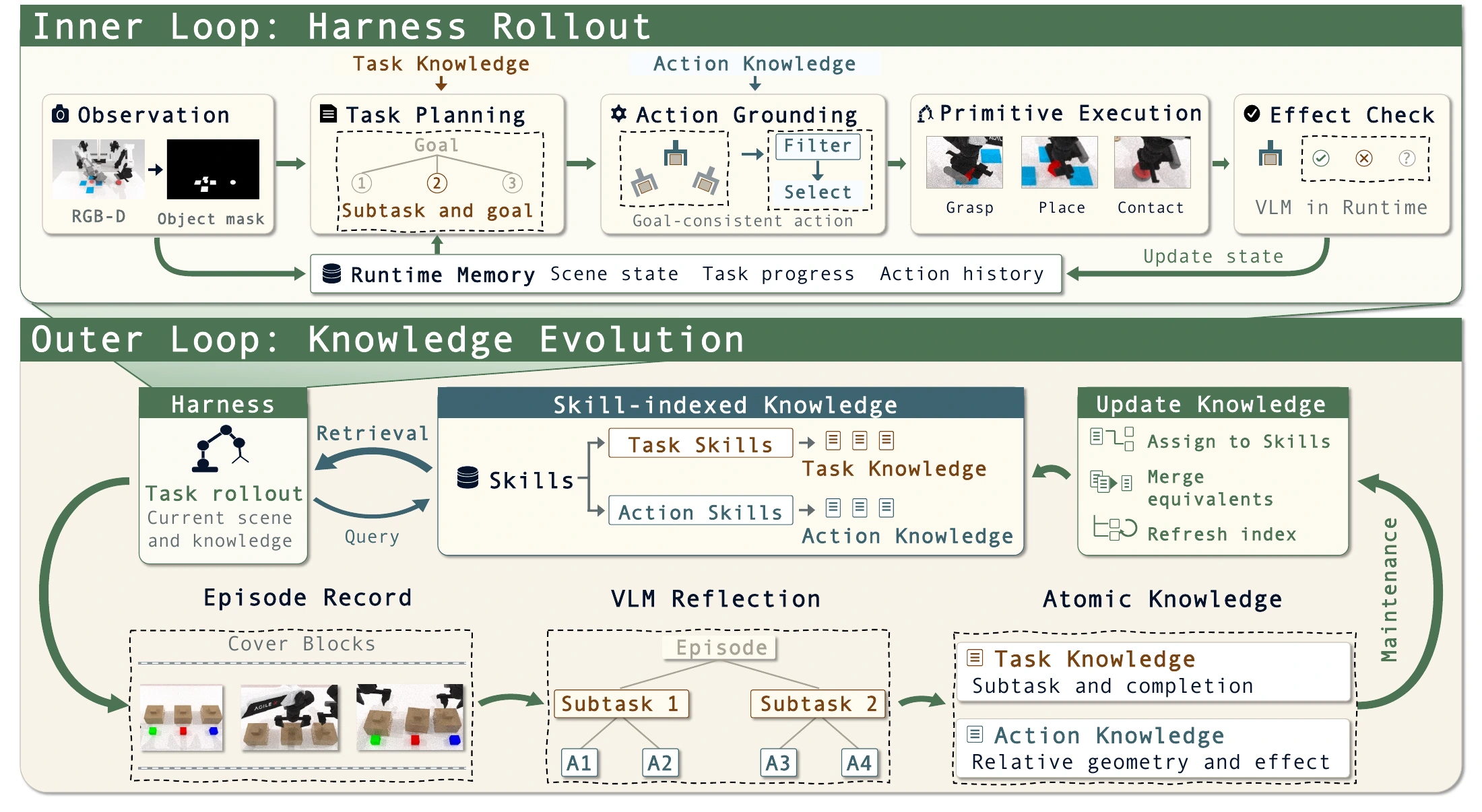Click the camera icon beside Observation

(61, 114)
